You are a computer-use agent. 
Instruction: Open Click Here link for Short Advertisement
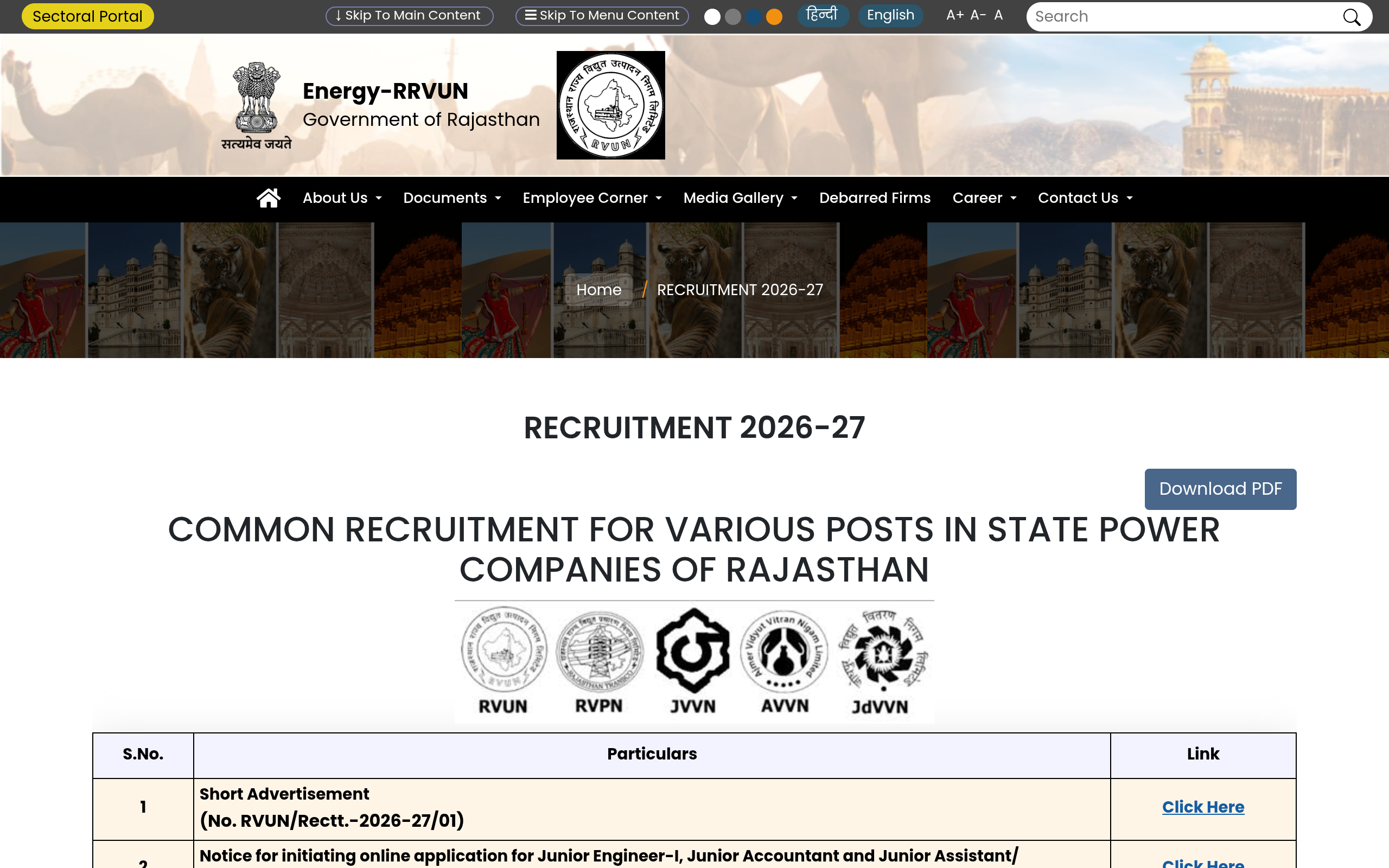coord(1203,807)
